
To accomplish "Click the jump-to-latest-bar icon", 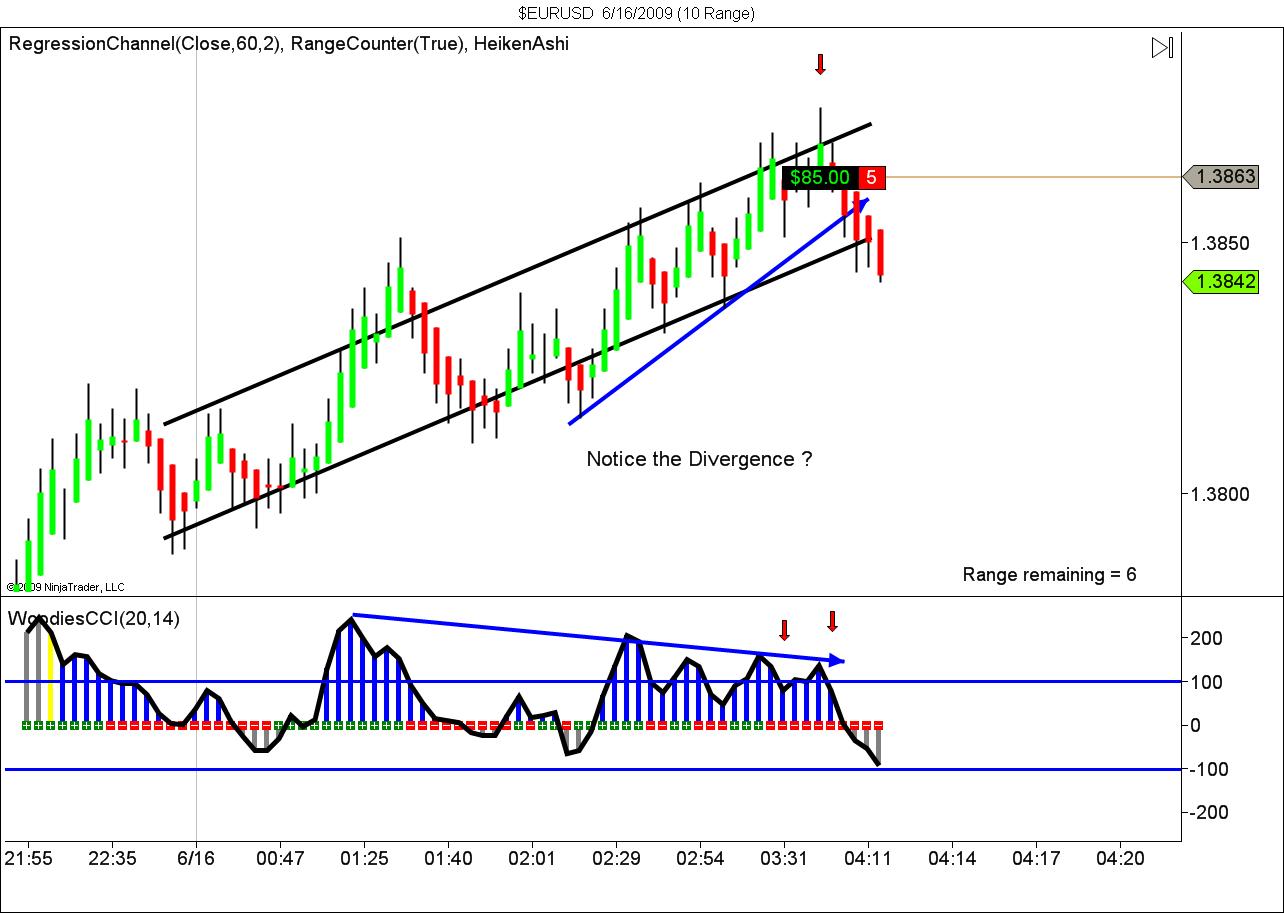I will coord(1162,46).
